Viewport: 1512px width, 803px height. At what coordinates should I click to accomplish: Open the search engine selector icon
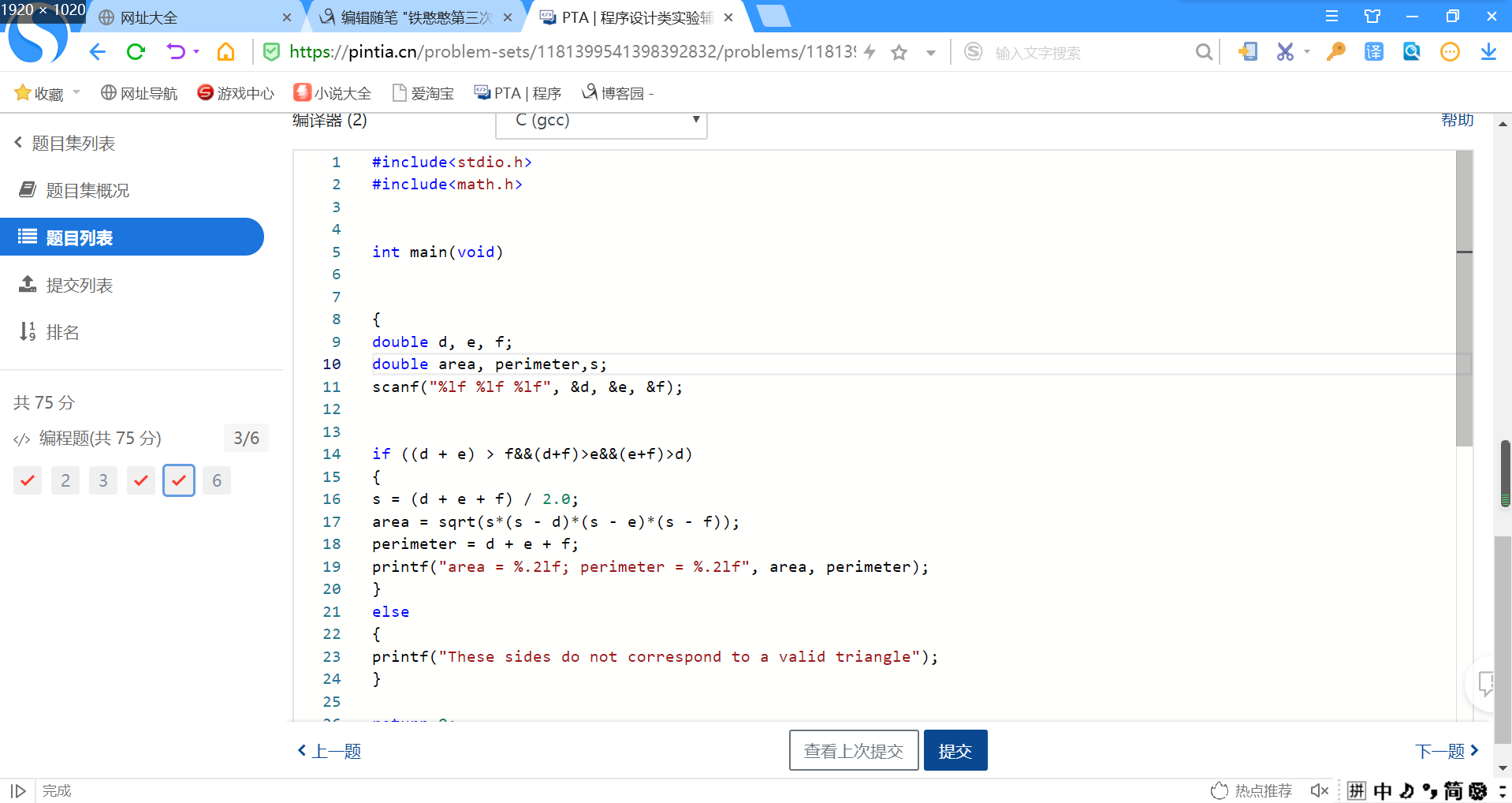pyautogui.click(x=974, y=52)
